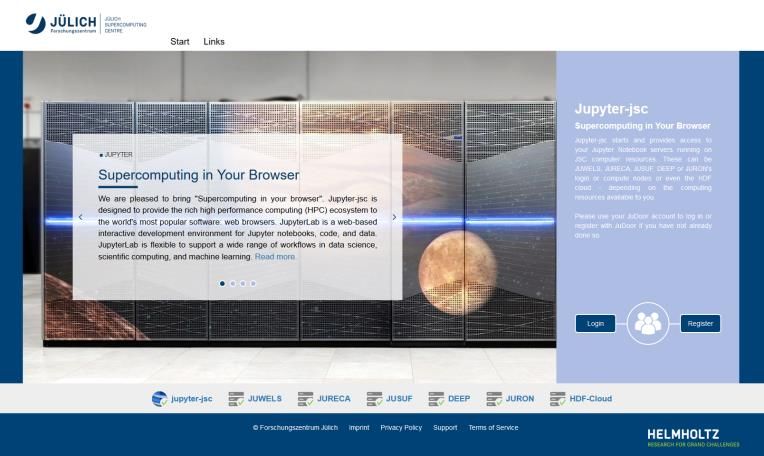
Task: Click the Jülich Forschungszentrum logo
Action: 61,23
